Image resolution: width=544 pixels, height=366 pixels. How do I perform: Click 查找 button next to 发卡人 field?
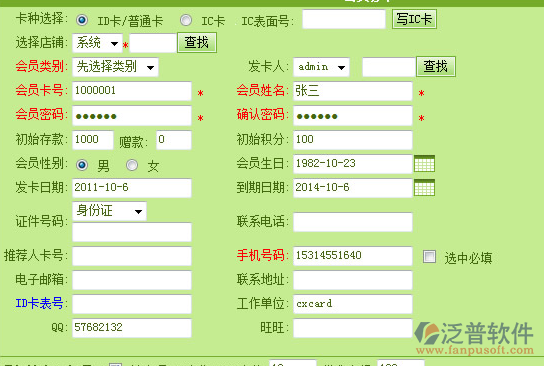(x=436, y=67)
